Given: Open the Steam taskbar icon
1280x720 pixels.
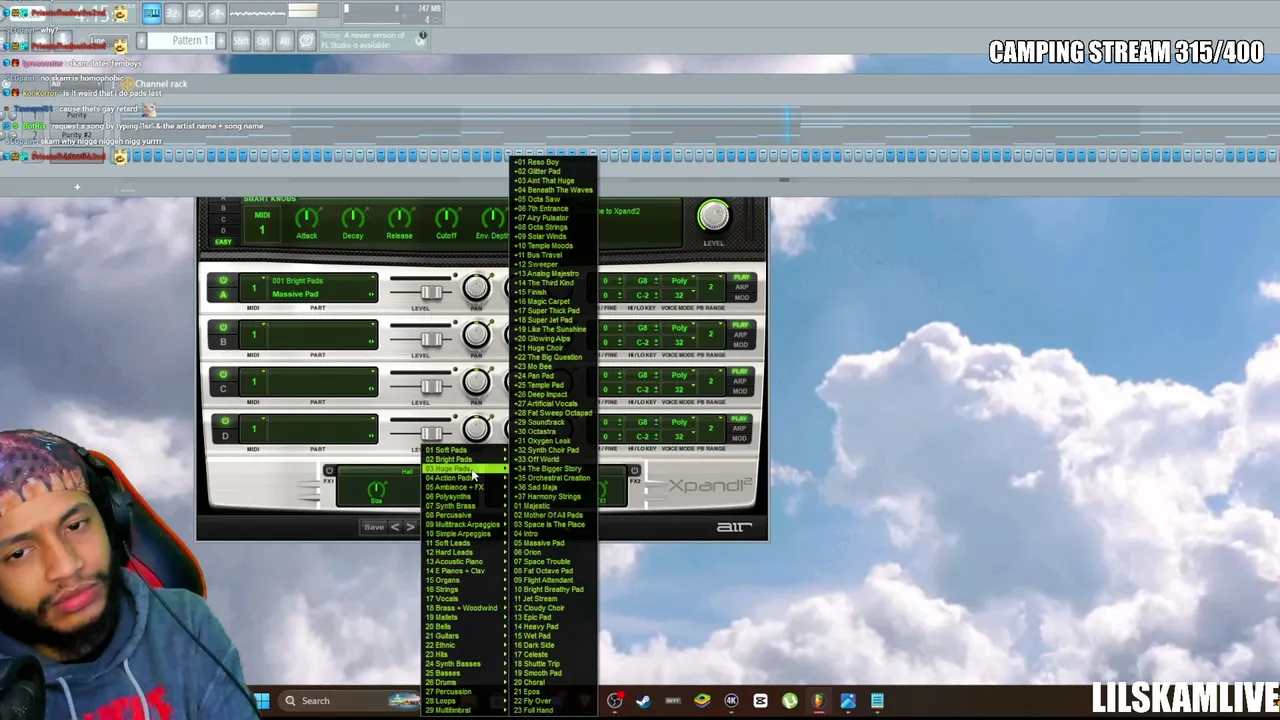Looking at the screenshot, I should coord(643,701).
